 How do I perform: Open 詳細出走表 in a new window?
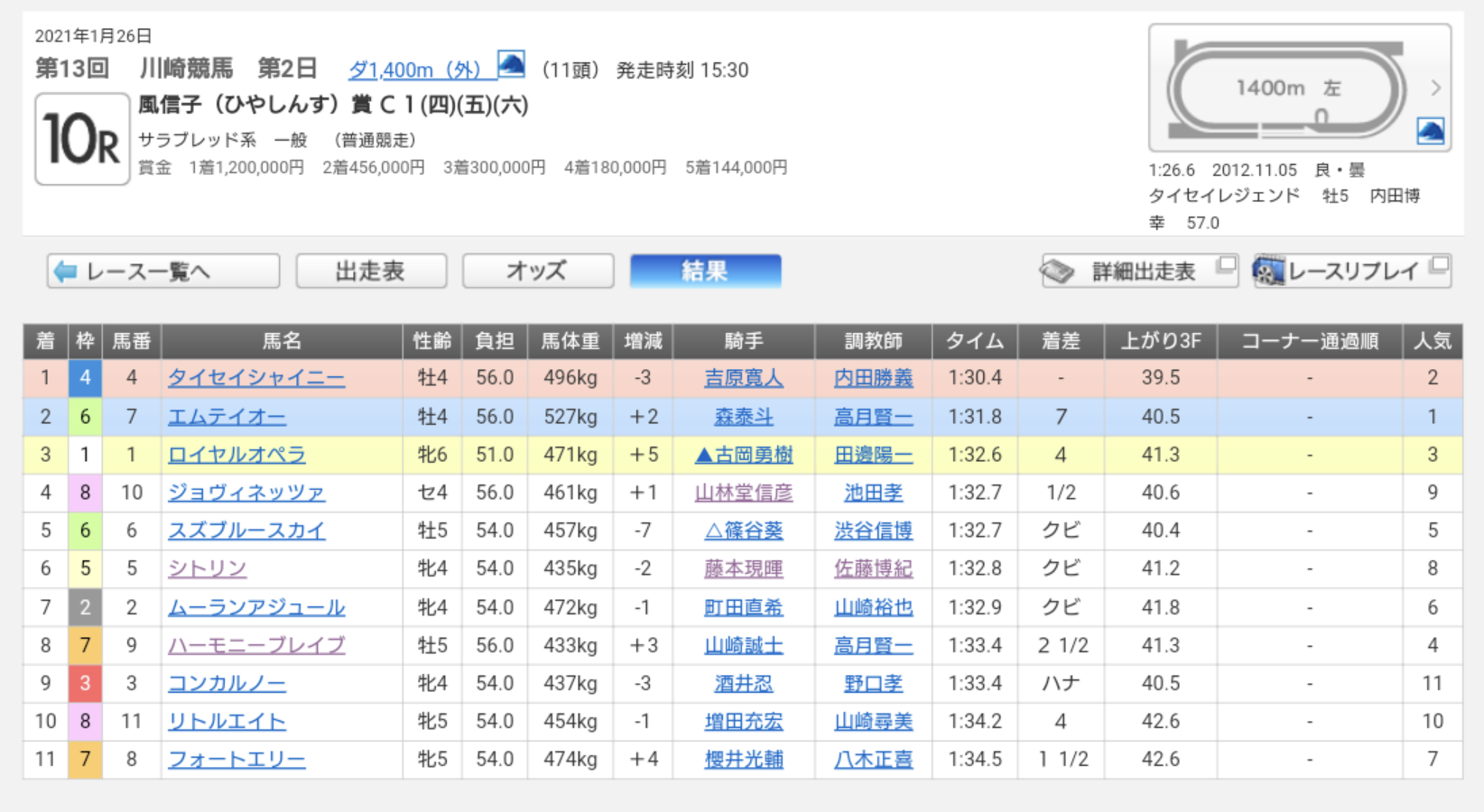tap(1138, 271)
